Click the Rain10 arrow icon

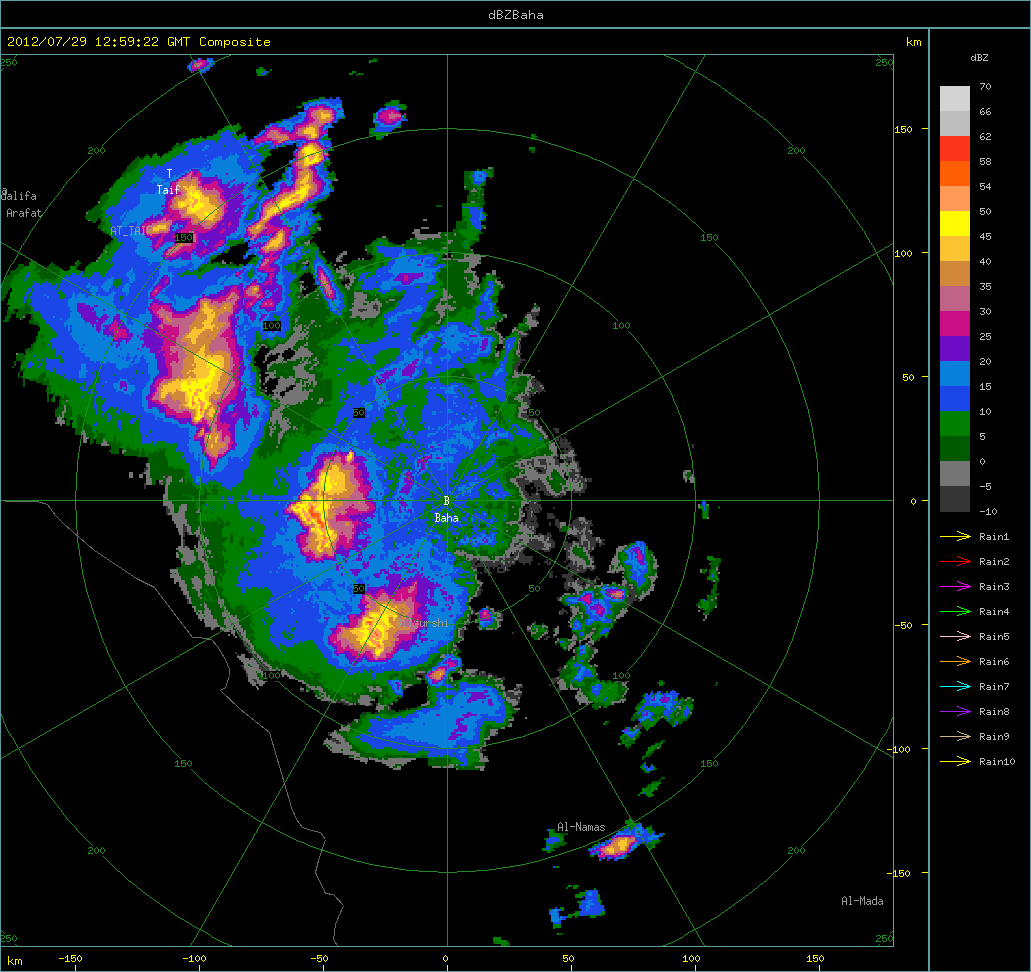955,762
